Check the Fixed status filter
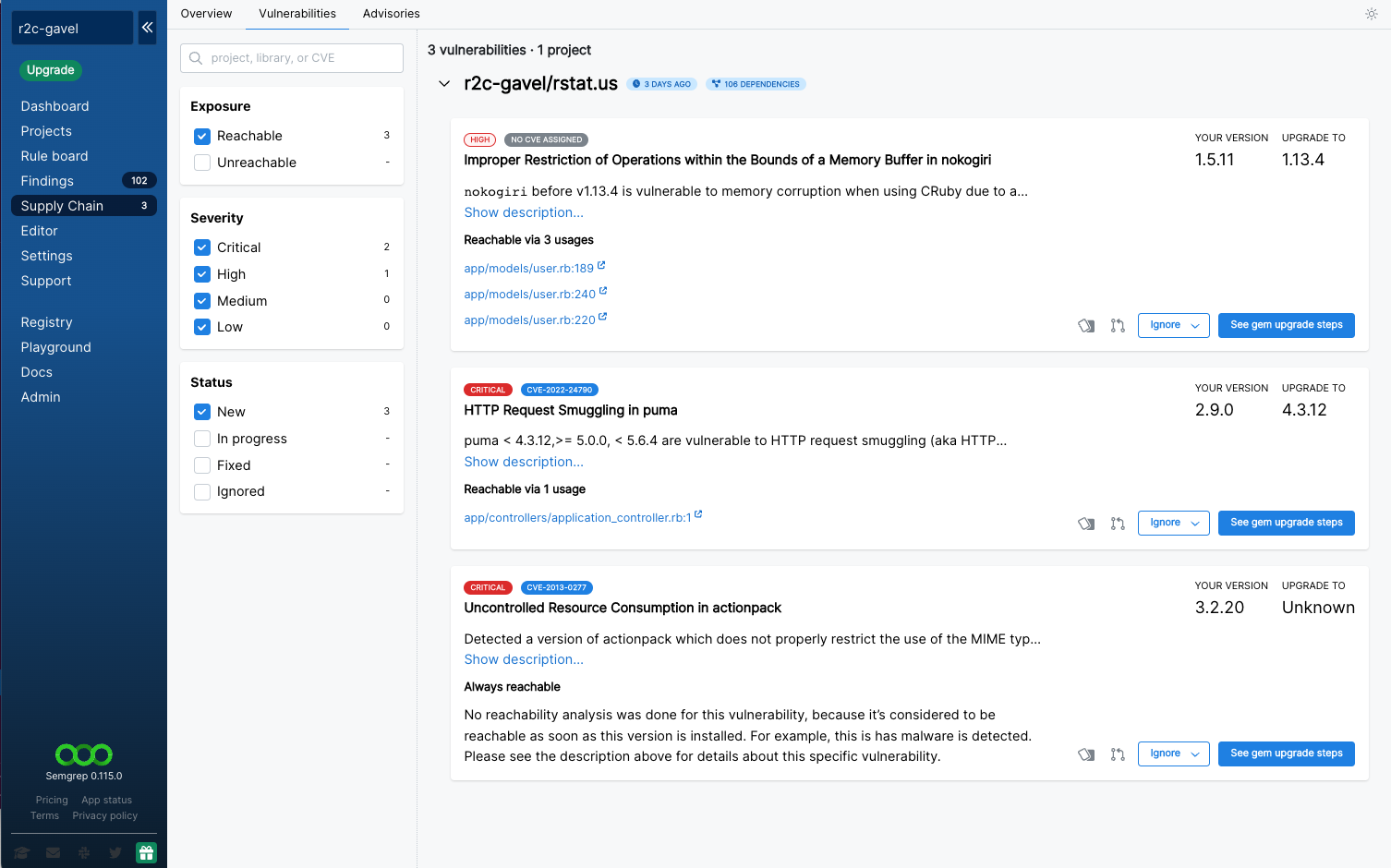 (202, 465)
